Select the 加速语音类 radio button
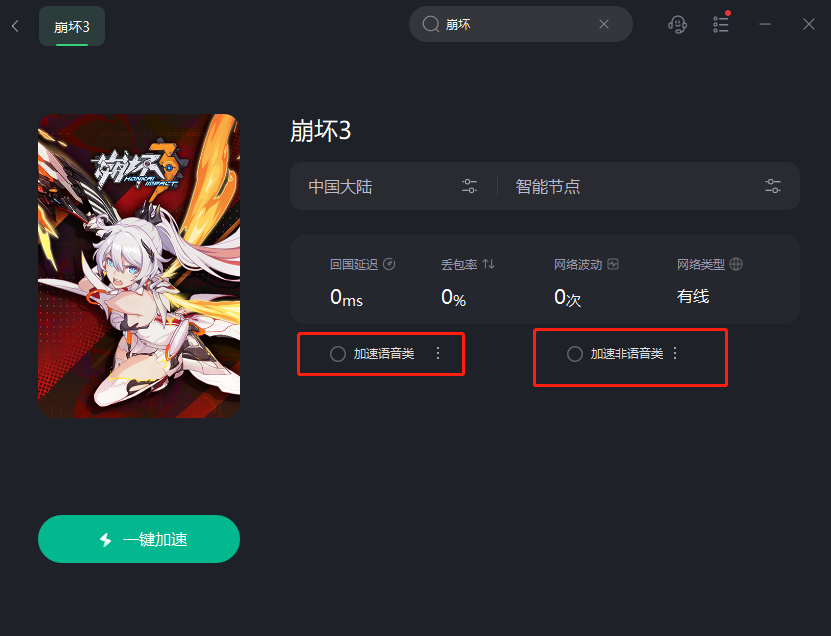 [x=338, y=354]
